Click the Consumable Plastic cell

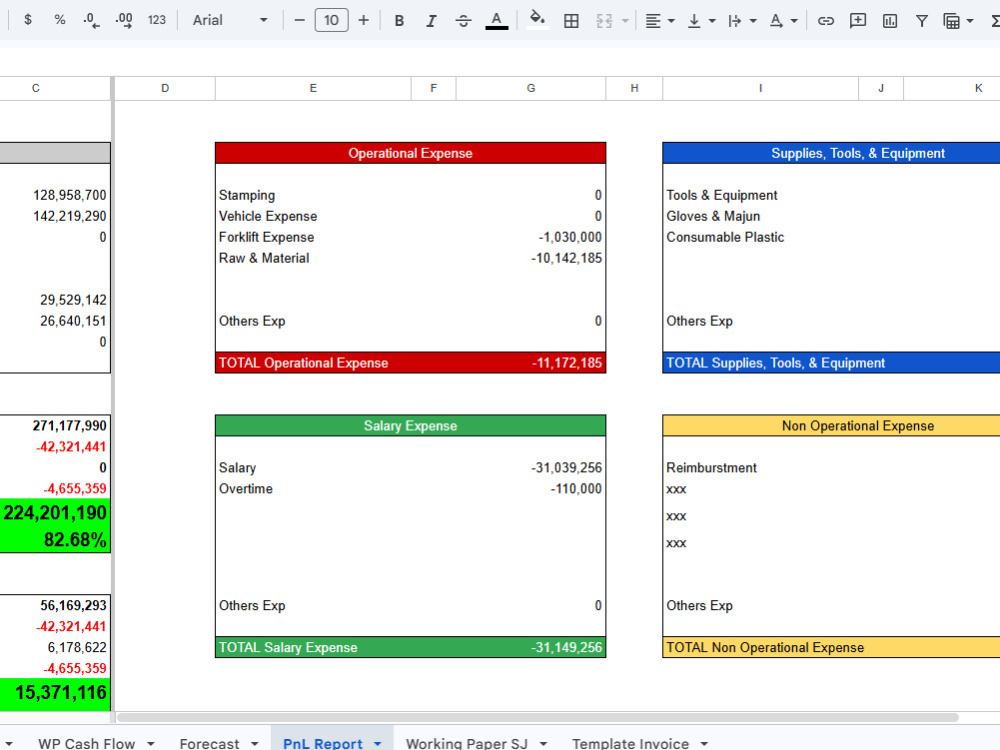coord(760,237)
